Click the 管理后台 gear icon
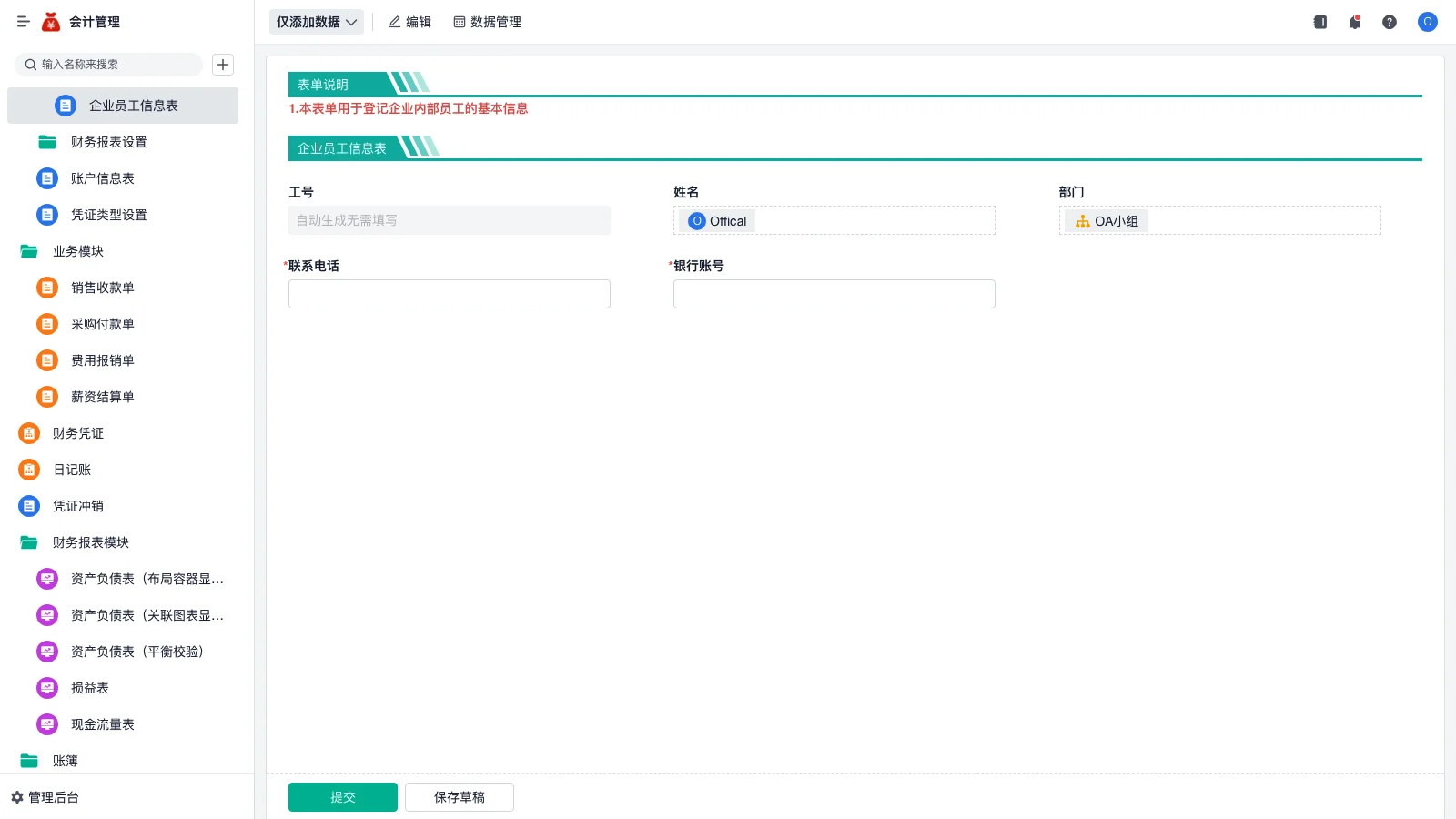Viewport: 1456px width, 819px height. [17, 797]
